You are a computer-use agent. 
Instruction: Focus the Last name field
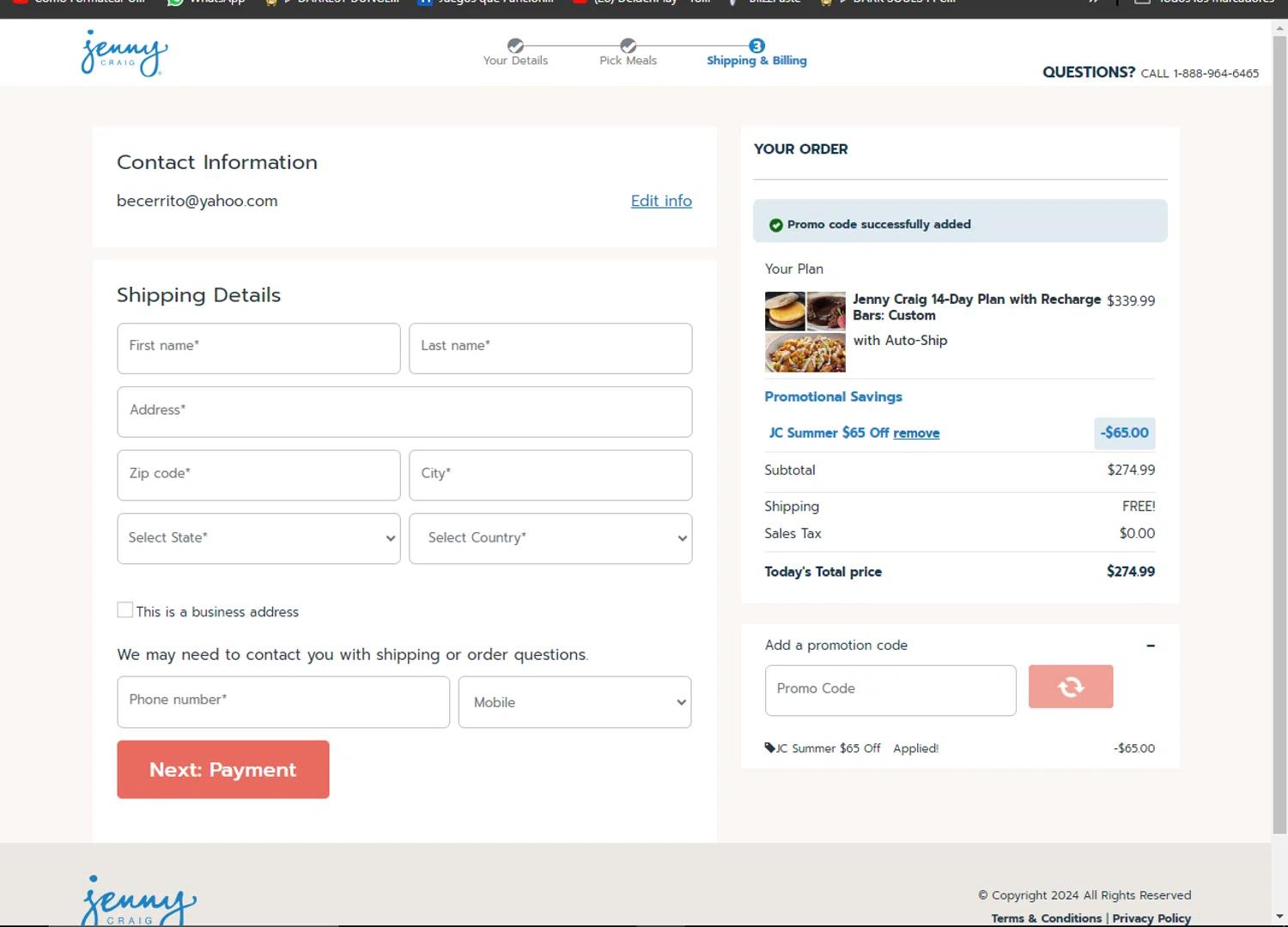(x=550, y=348)
